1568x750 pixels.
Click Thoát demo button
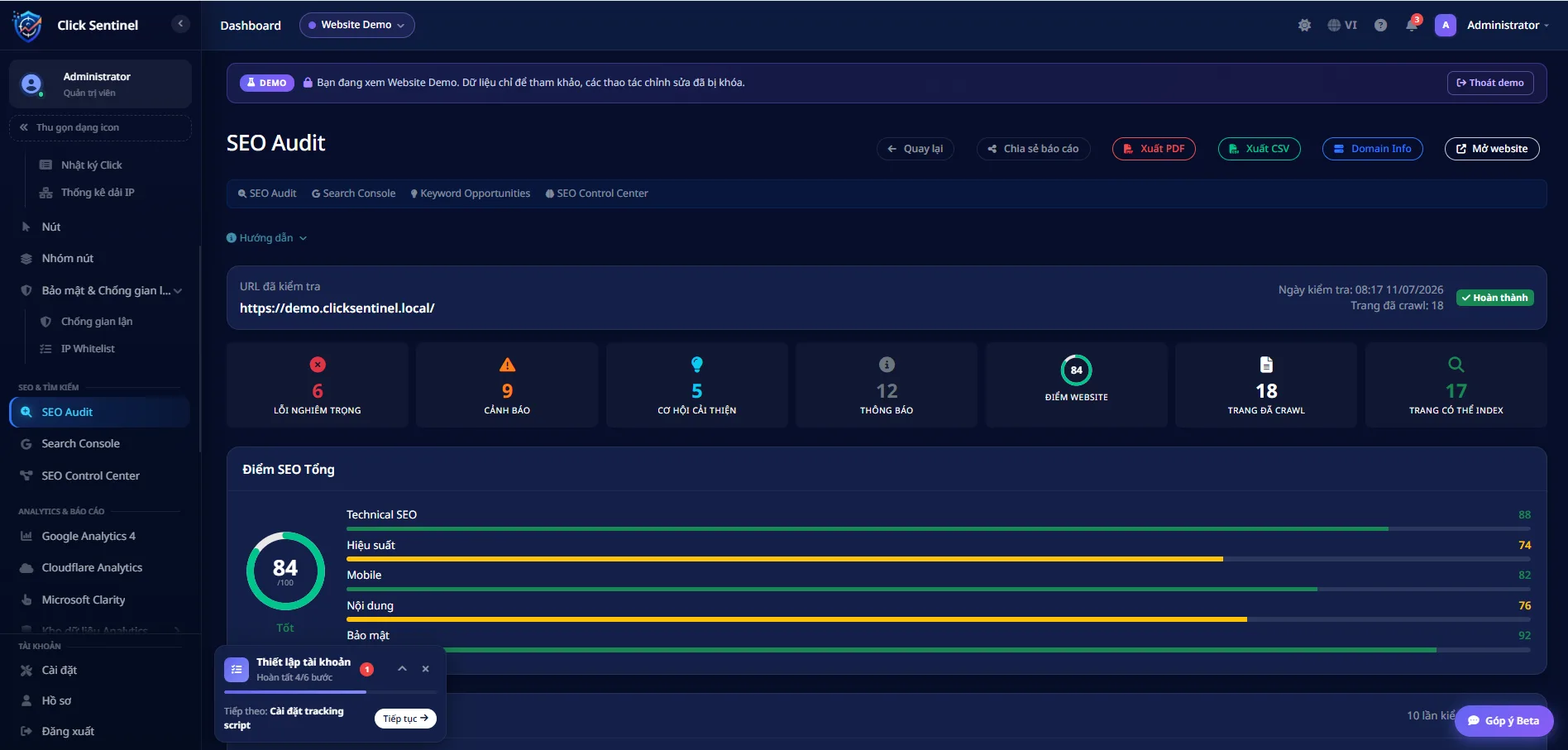click(x=1490, y=83)
